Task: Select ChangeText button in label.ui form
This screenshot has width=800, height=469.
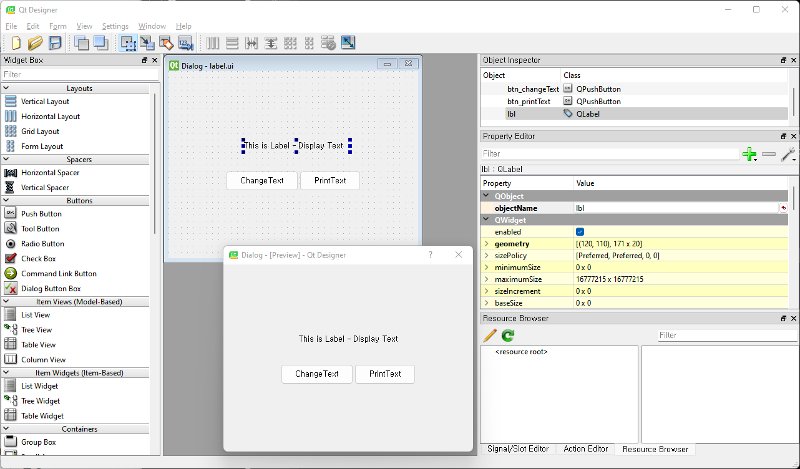Action: point(262,181)
